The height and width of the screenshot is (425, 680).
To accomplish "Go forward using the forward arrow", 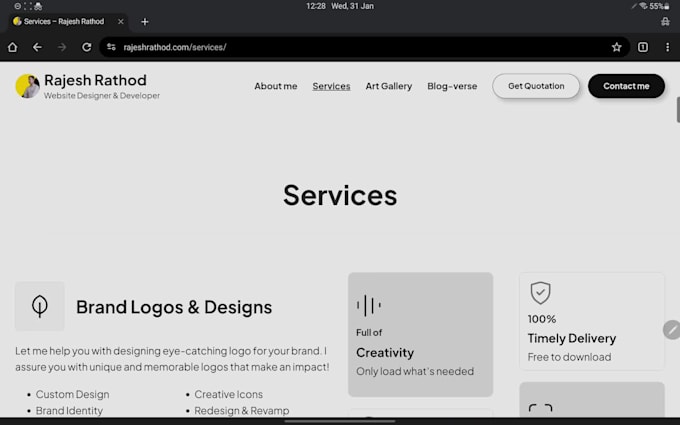I will point(62,47).
